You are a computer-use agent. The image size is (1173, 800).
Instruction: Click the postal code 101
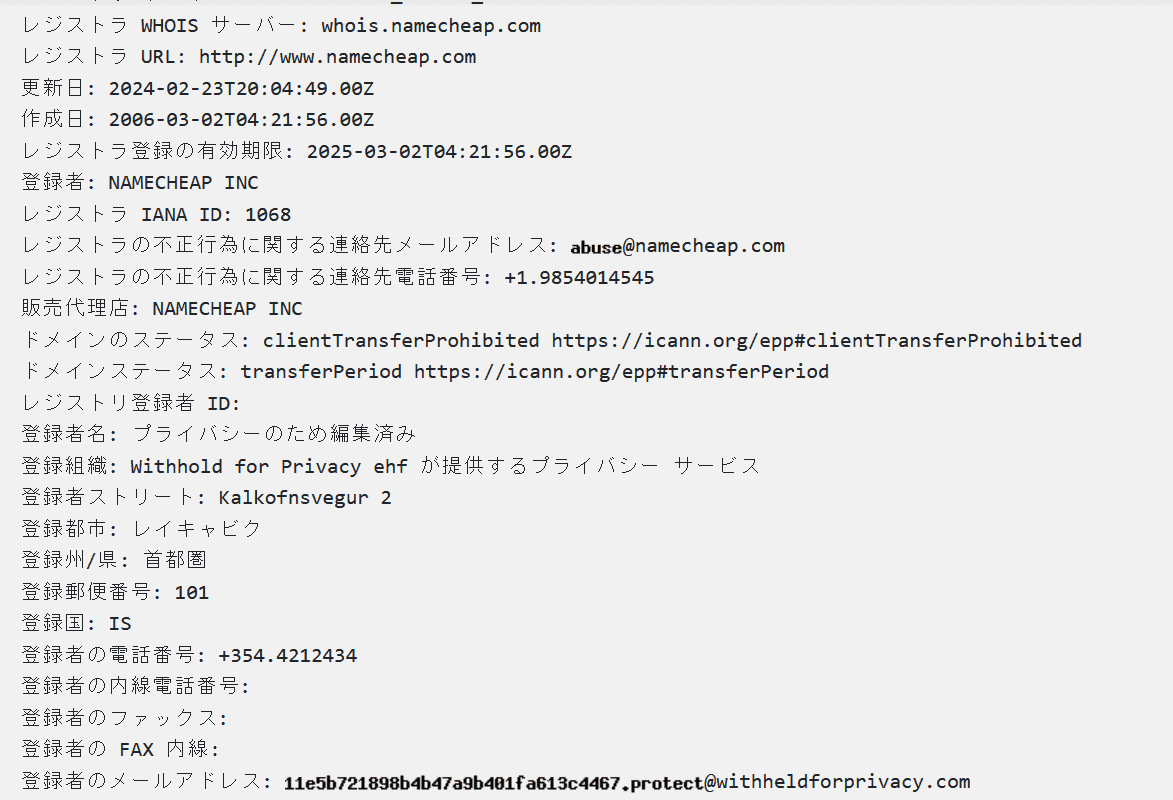[191, 593]
